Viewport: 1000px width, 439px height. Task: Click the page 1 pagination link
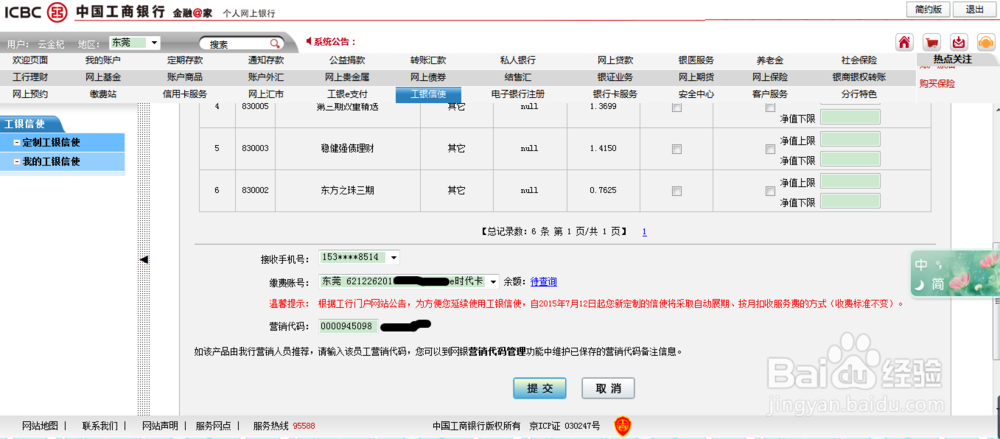(644, 232)
